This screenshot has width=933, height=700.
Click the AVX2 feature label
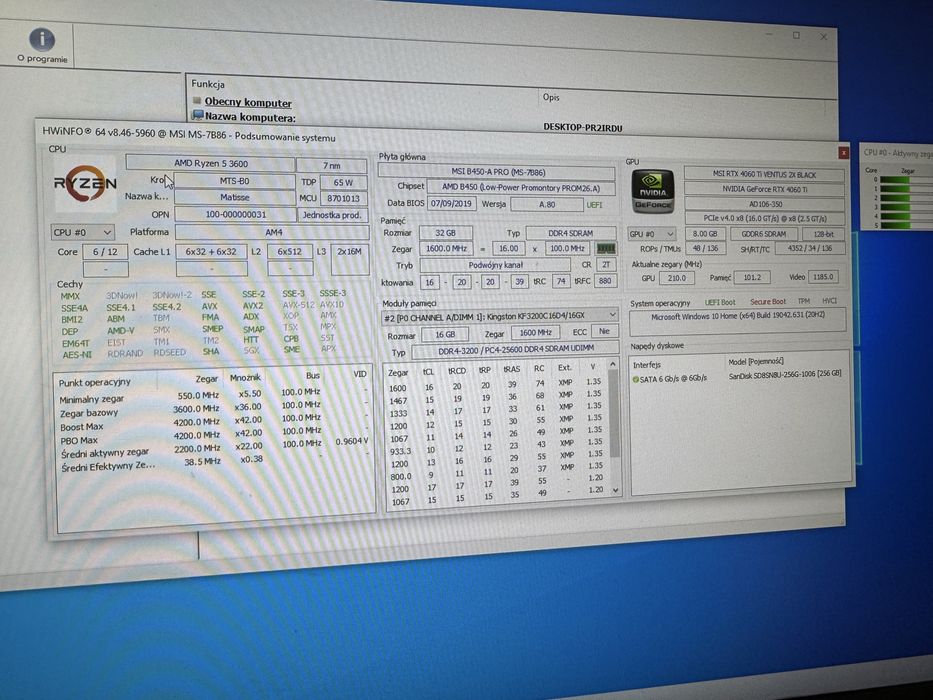coord(253,305)
